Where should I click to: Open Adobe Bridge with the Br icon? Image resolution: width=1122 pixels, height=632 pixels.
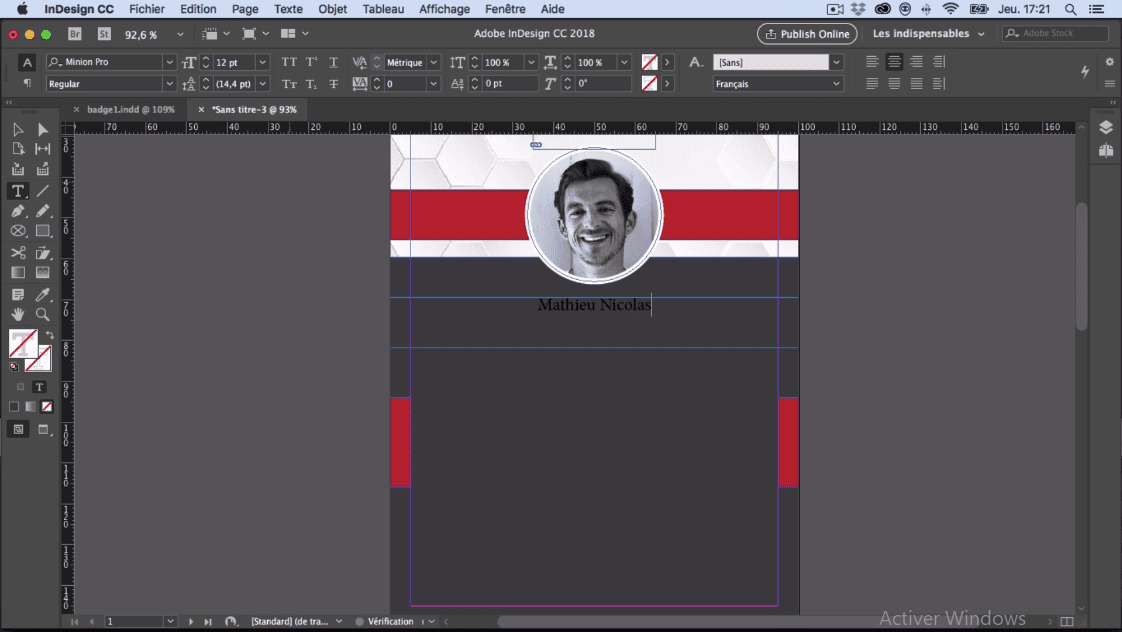tap(75, 34)
